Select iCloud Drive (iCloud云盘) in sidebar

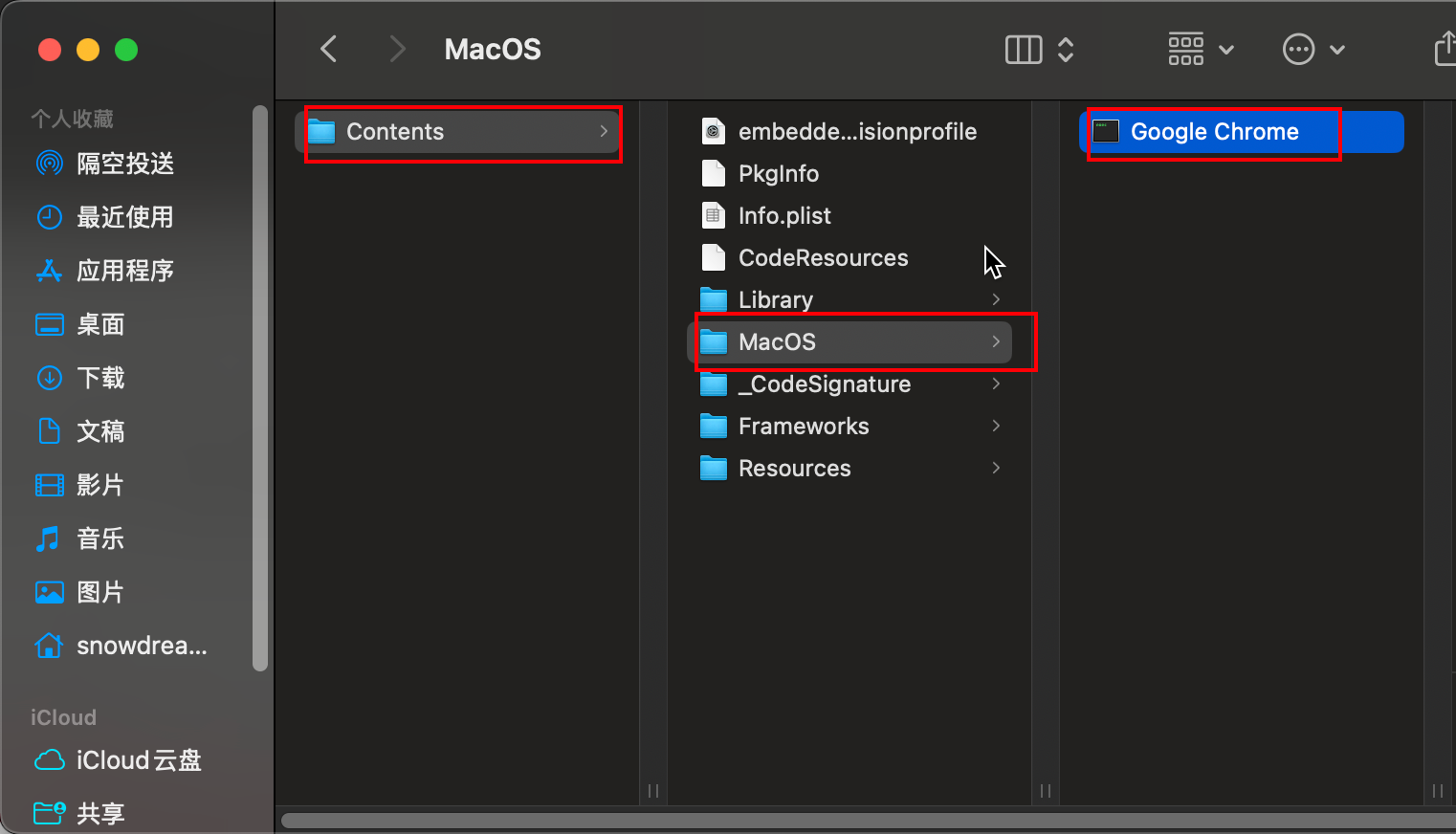point(138,760)
